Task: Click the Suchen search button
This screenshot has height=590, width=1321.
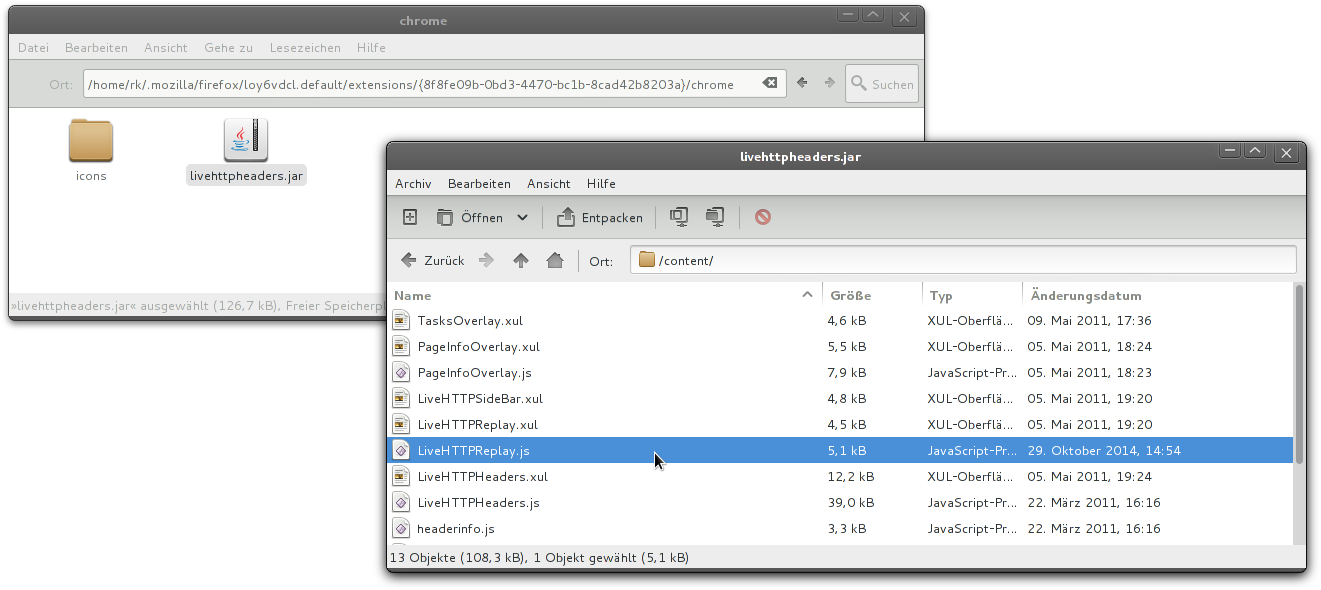Action: (882, 85)
